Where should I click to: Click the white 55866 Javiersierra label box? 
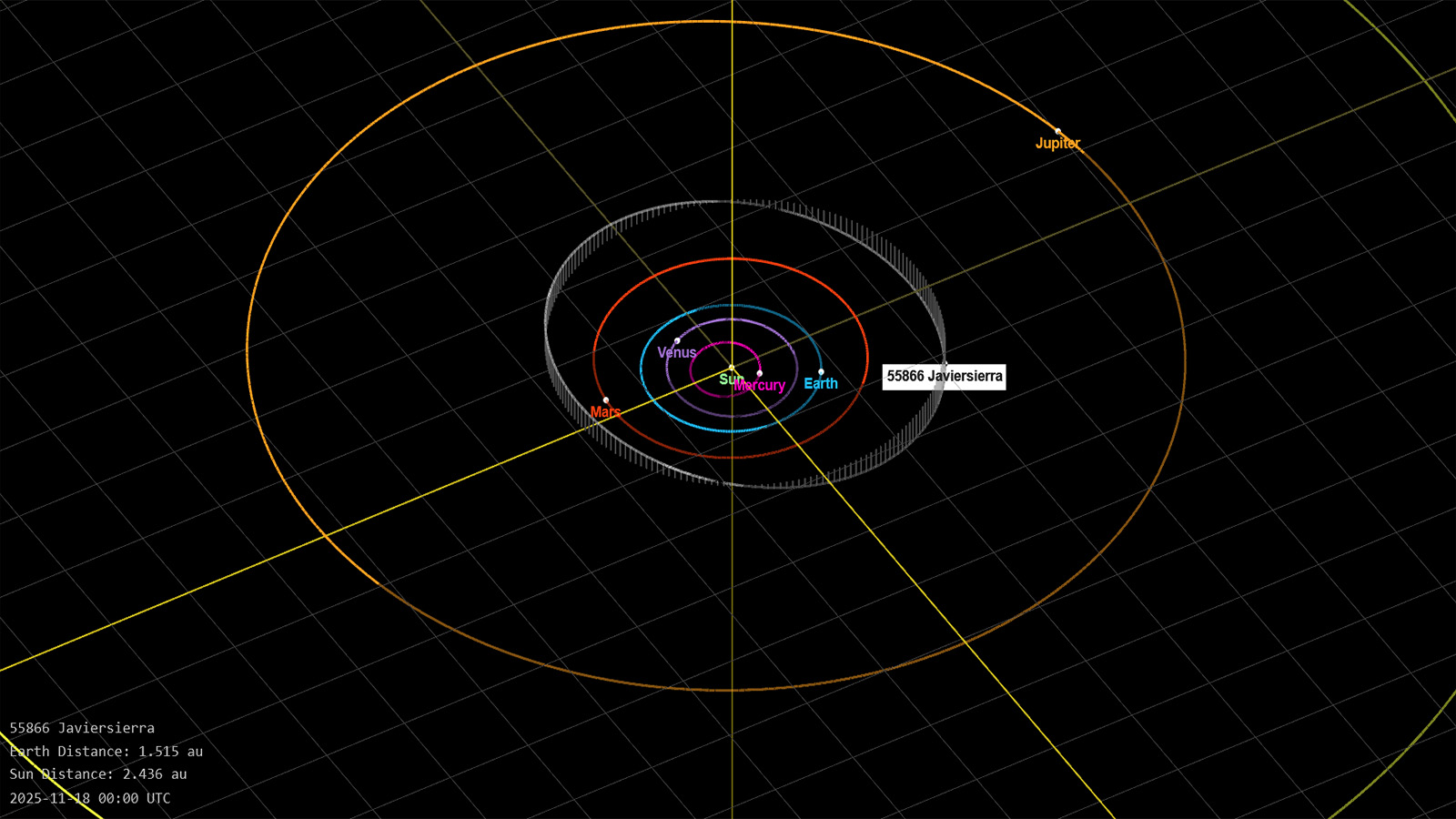pos(944,377)
